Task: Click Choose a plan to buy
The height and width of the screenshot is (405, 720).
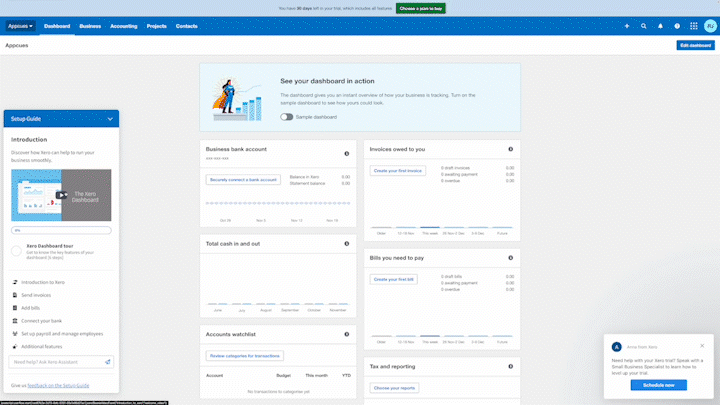Action: 421,8
